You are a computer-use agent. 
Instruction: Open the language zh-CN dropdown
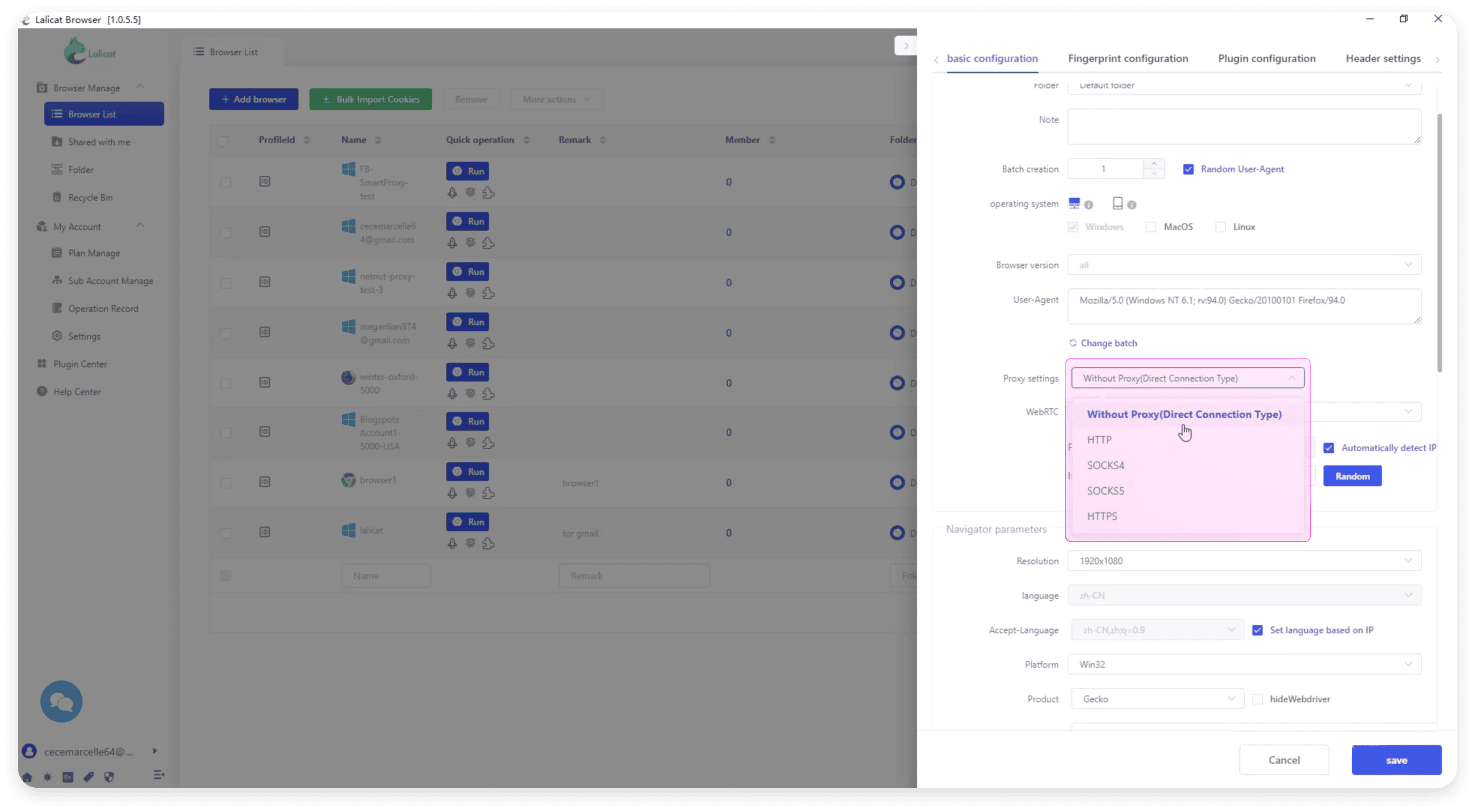point(1244,595)
